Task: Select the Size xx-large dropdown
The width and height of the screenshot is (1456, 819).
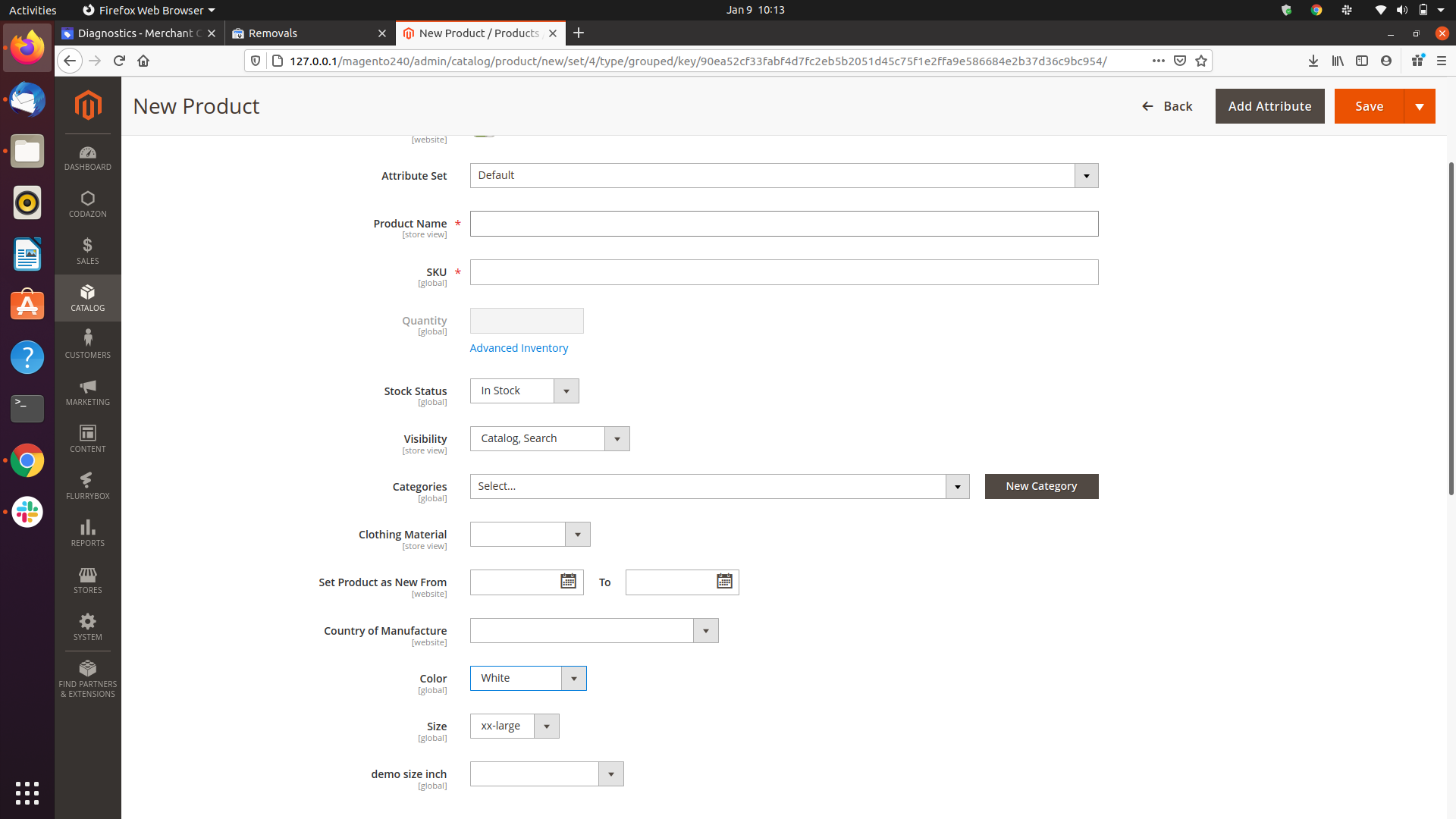Action: pos(514,726)
